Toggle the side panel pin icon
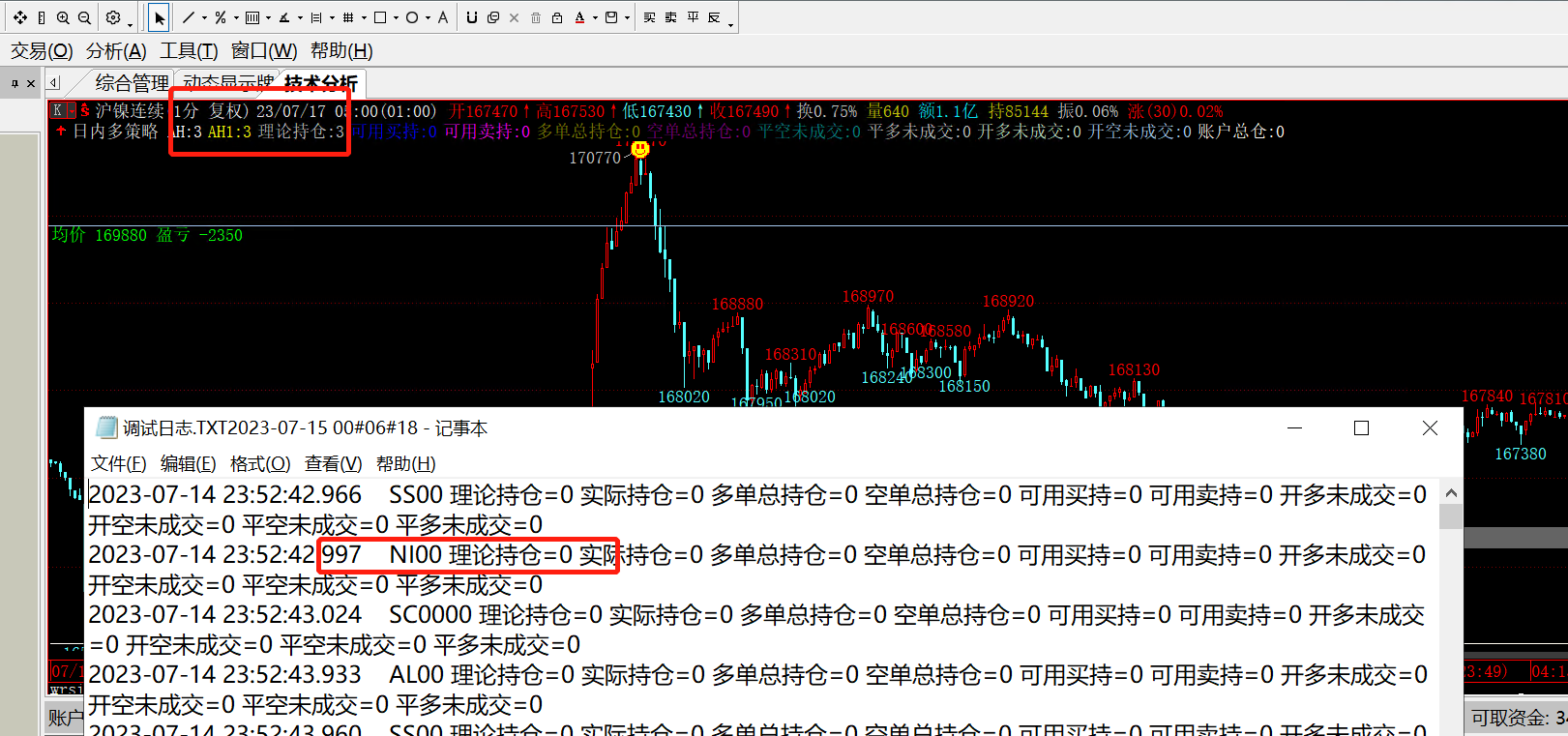Image resolution: width=1568 pixels, height=736 pixels. coord(15,83)
